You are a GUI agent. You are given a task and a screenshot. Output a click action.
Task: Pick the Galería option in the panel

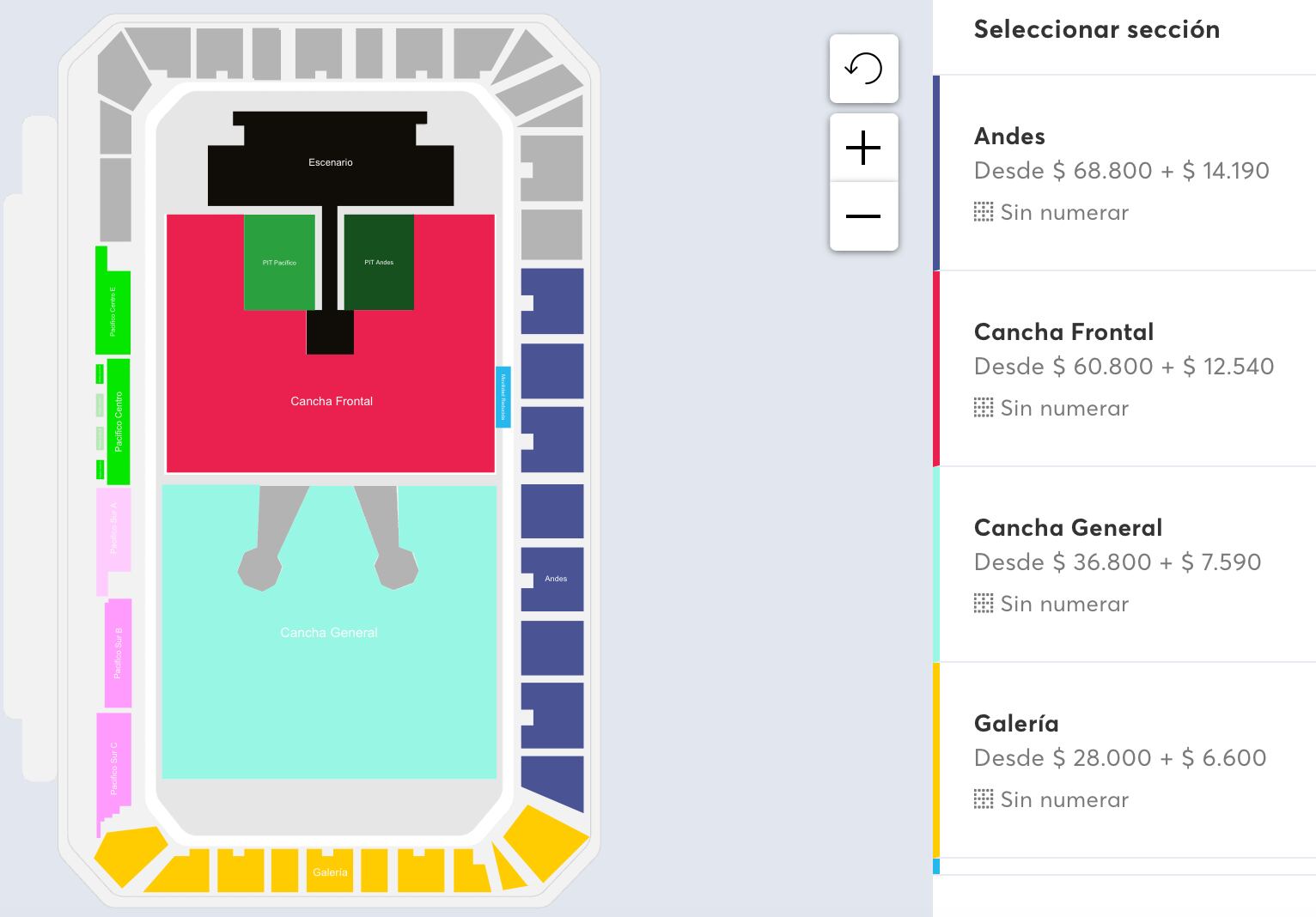[x=1117, y=759]
